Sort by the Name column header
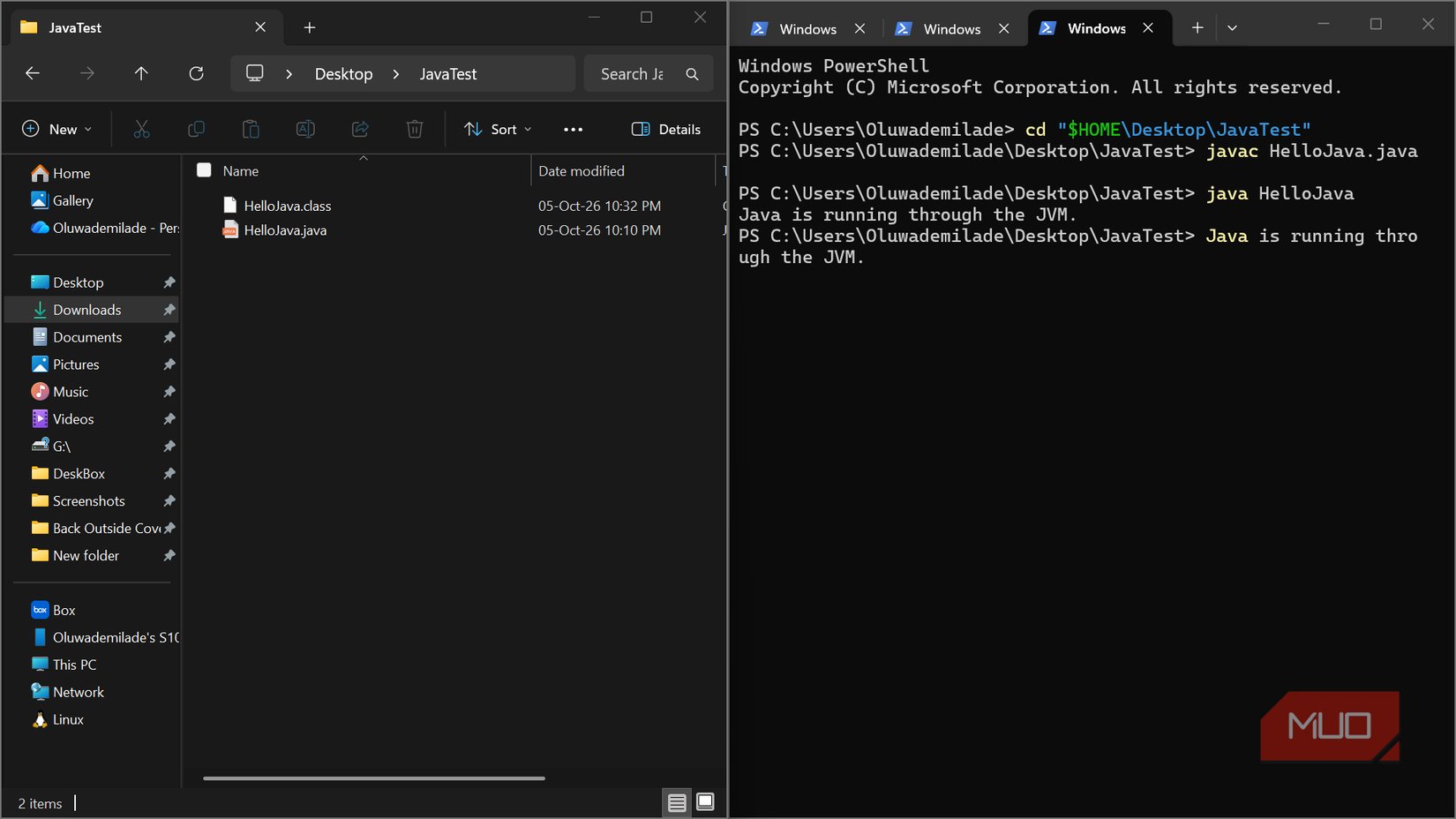Image resolution: width=1456 pixels, height=819 pixels. pyautogui.click(x=241, y=171)
